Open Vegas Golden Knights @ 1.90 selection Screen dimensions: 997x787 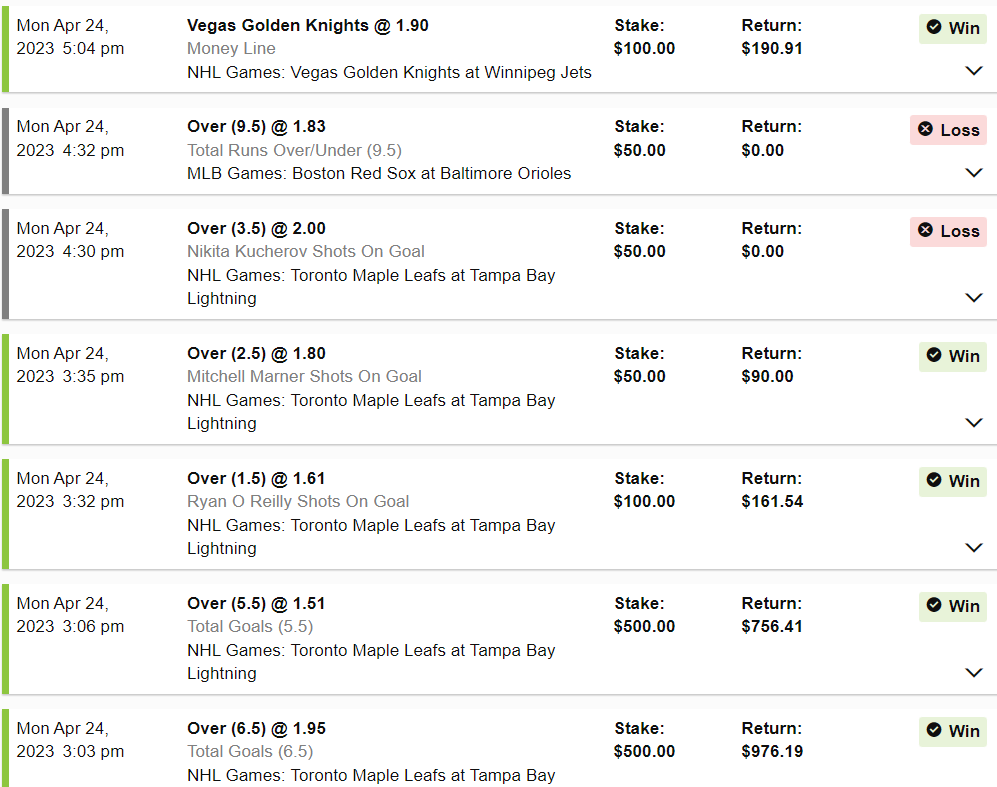307,25
